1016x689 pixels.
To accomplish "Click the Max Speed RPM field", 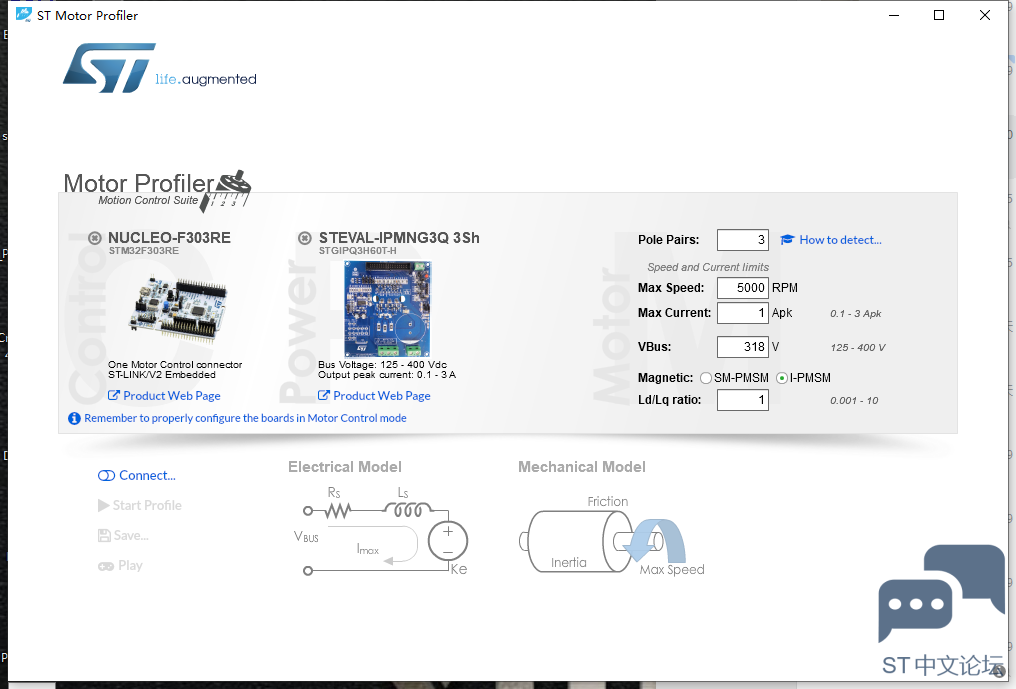I will coord(742,288).
